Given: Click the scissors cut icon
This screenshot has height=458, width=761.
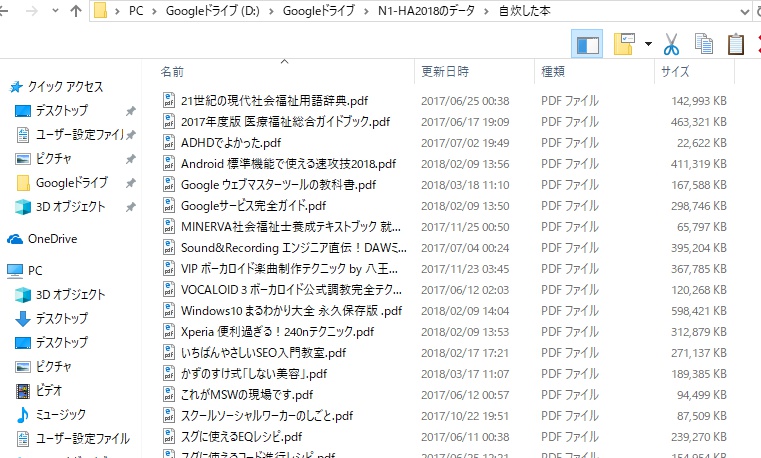Looking at the screenshot, I should coord(671,44).
